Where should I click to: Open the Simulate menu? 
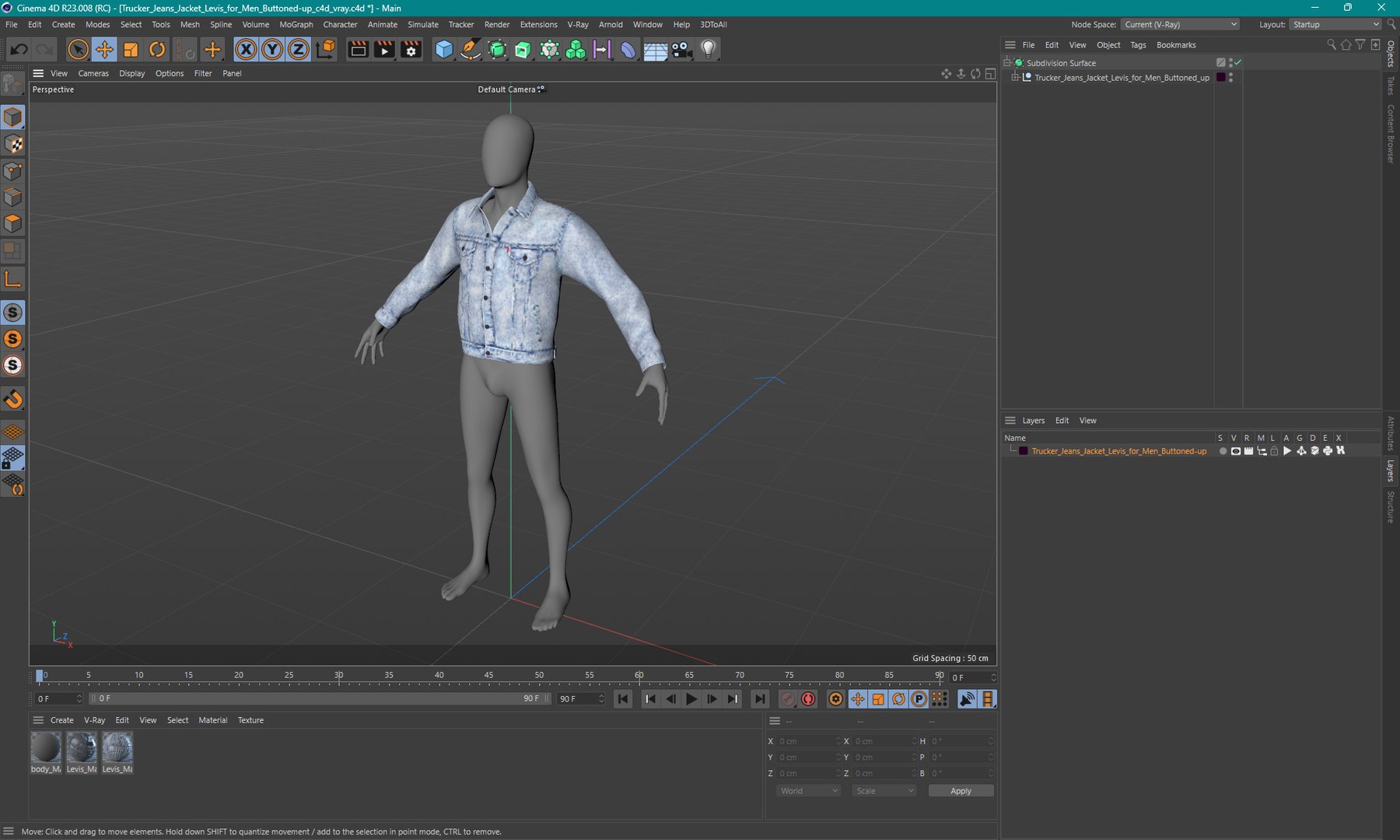pyautogui.click(x=423, y=24)
